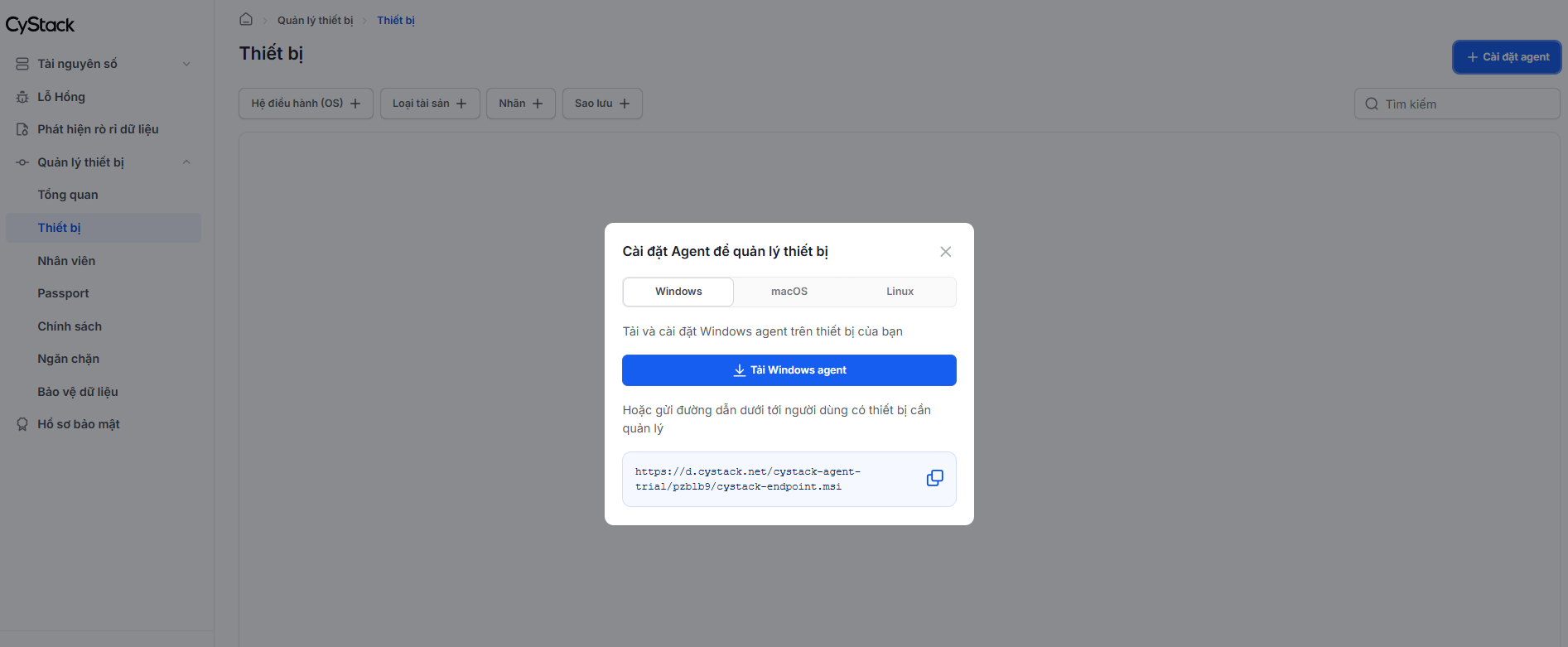
Task: Click plus icon on Loại tài sản filter
Action: [x=461, y=104]
